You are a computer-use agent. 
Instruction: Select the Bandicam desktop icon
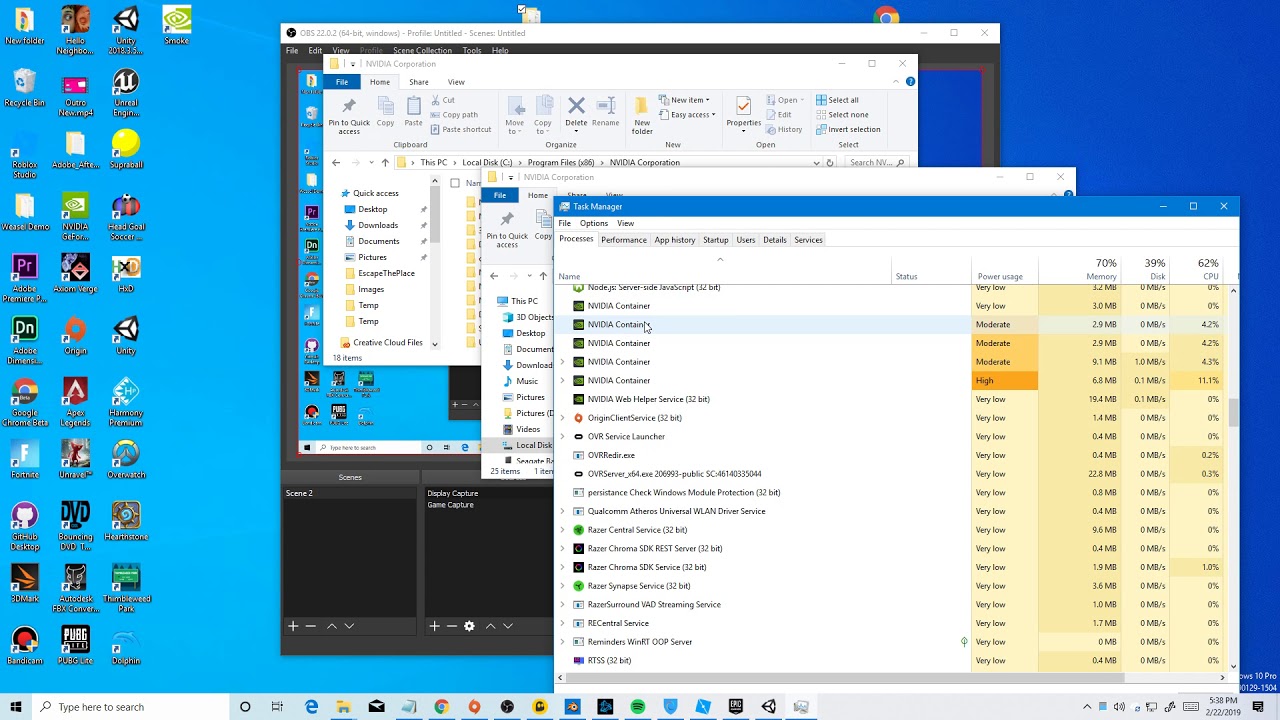click(24, 644)
